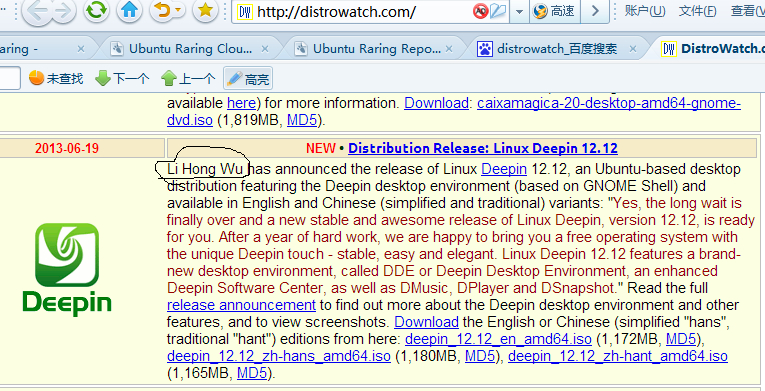Screen dimensions: 765x391
Task: Find previous match with 上一个
Action: click(x=188, y=78)
